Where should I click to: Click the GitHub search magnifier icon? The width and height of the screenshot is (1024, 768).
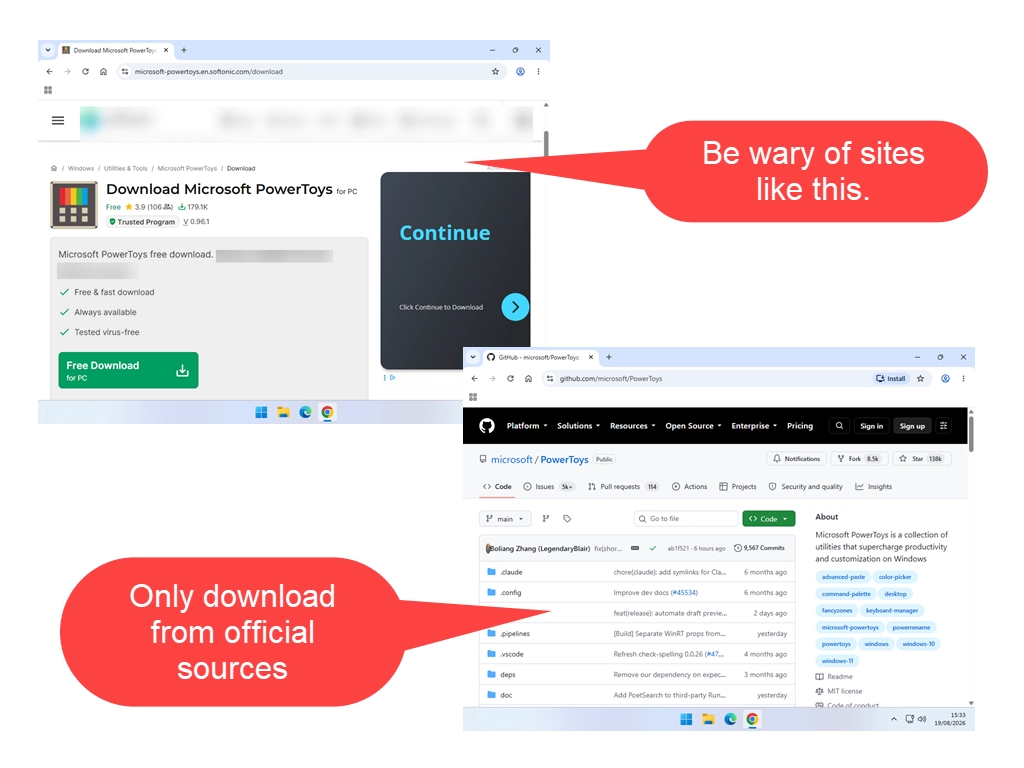click(839, 426)
